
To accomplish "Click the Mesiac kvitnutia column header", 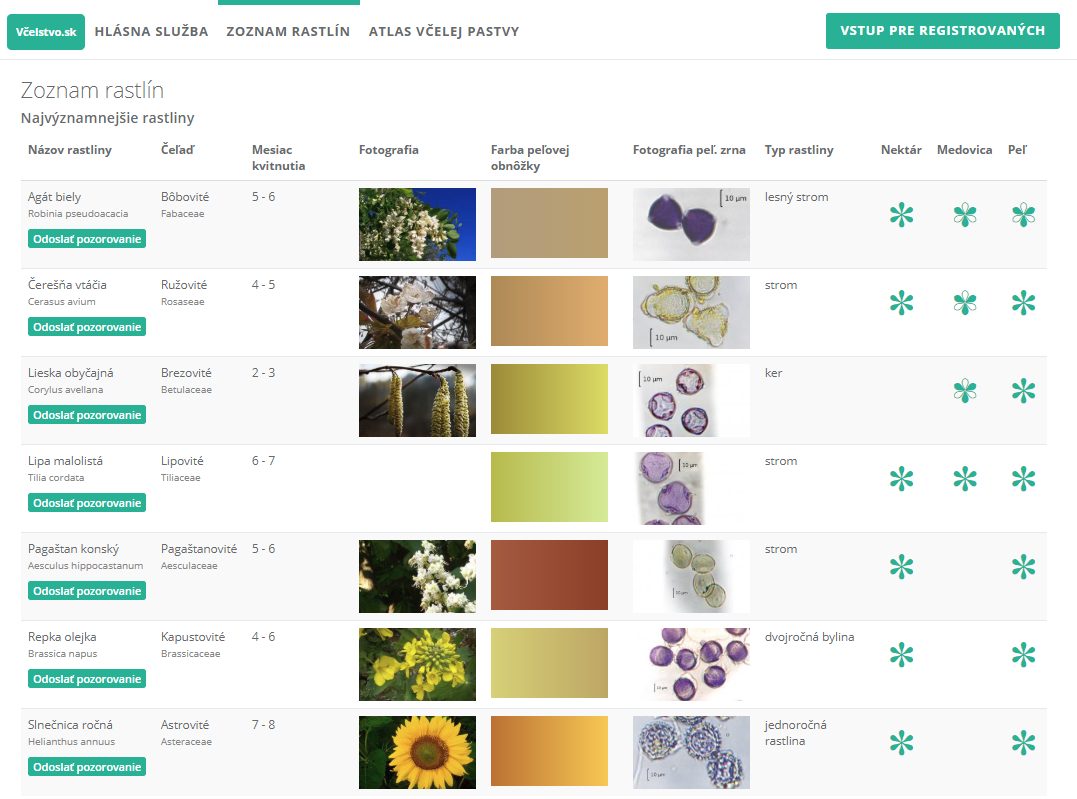I will click(x=279, y=158).
